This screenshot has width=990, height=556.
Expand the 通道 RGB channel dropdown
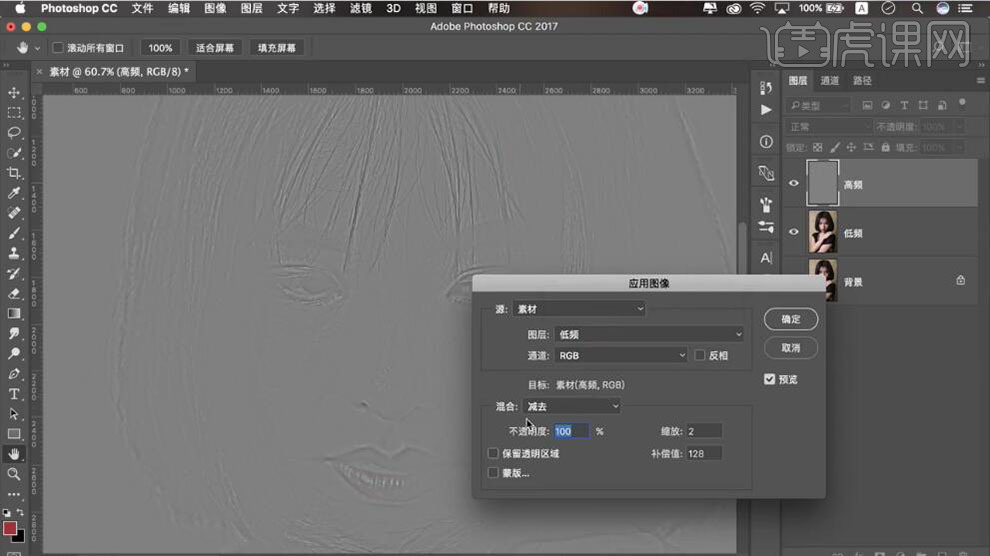click(x=620, y=355)
